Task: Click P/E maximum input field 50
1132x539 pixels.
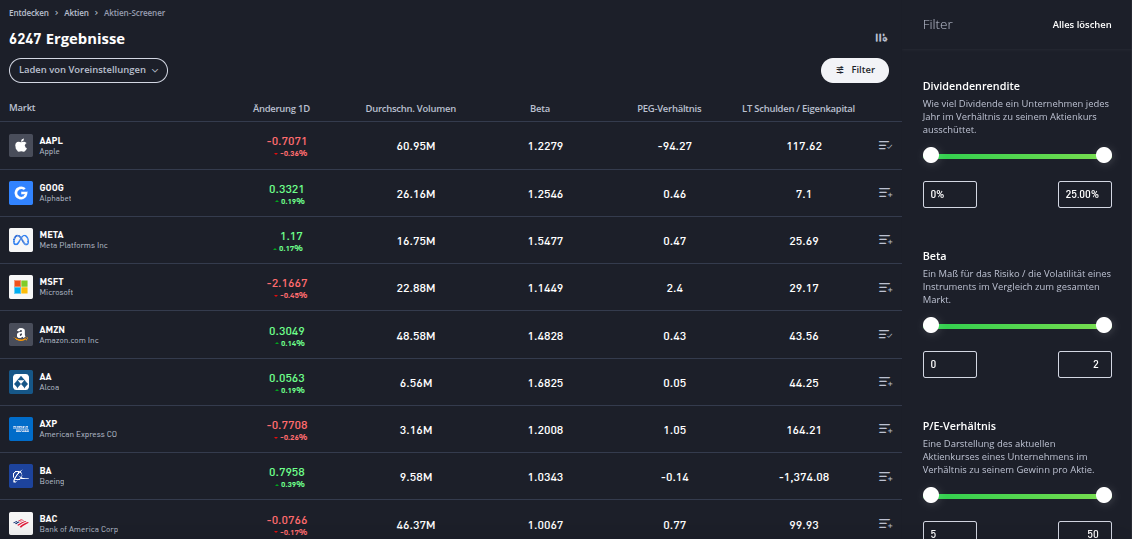Action: tap(1085, 530)
